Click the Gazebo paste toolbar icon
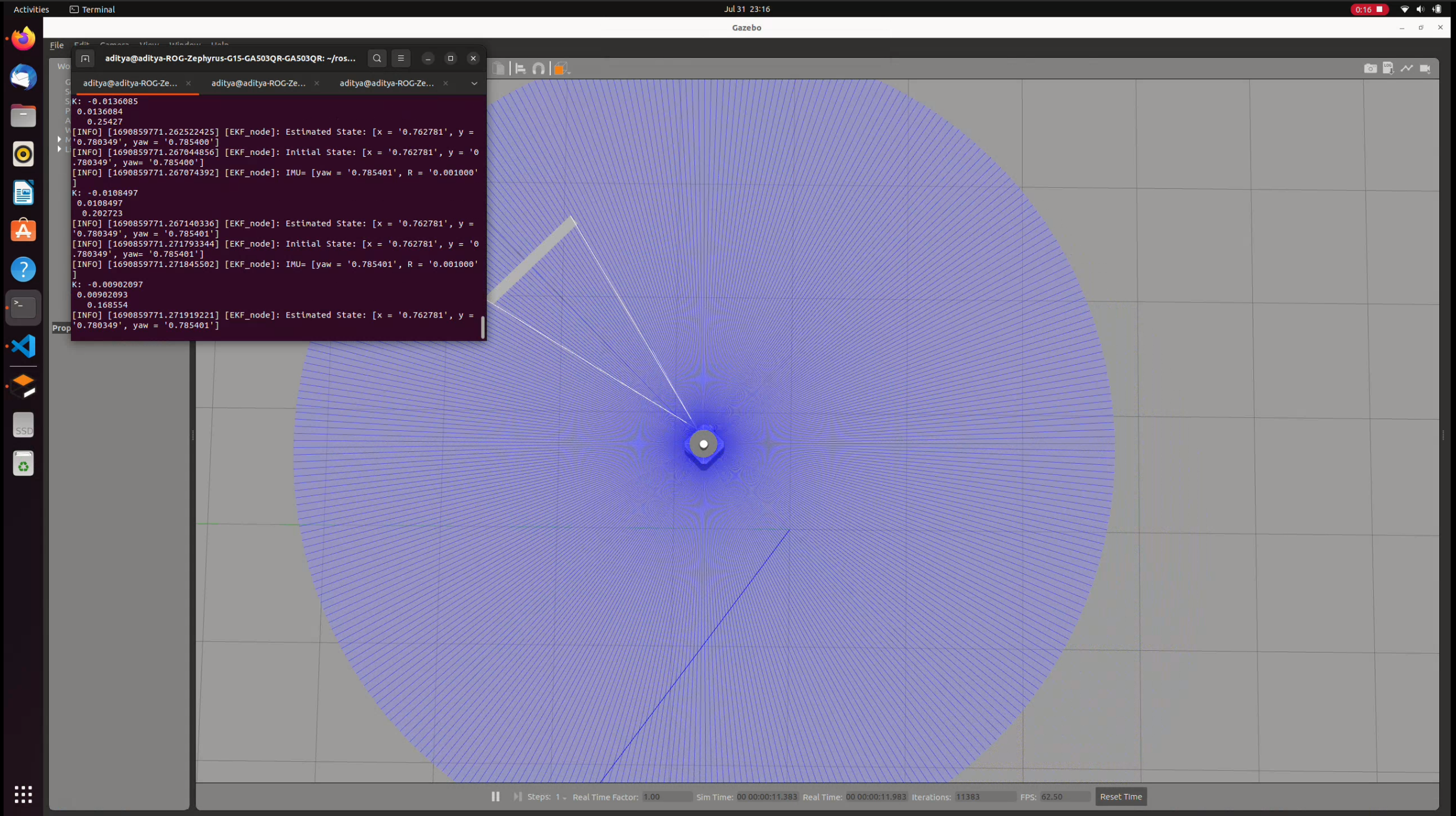The height and width of the screenshot is (816, 1456). point(499,69)
